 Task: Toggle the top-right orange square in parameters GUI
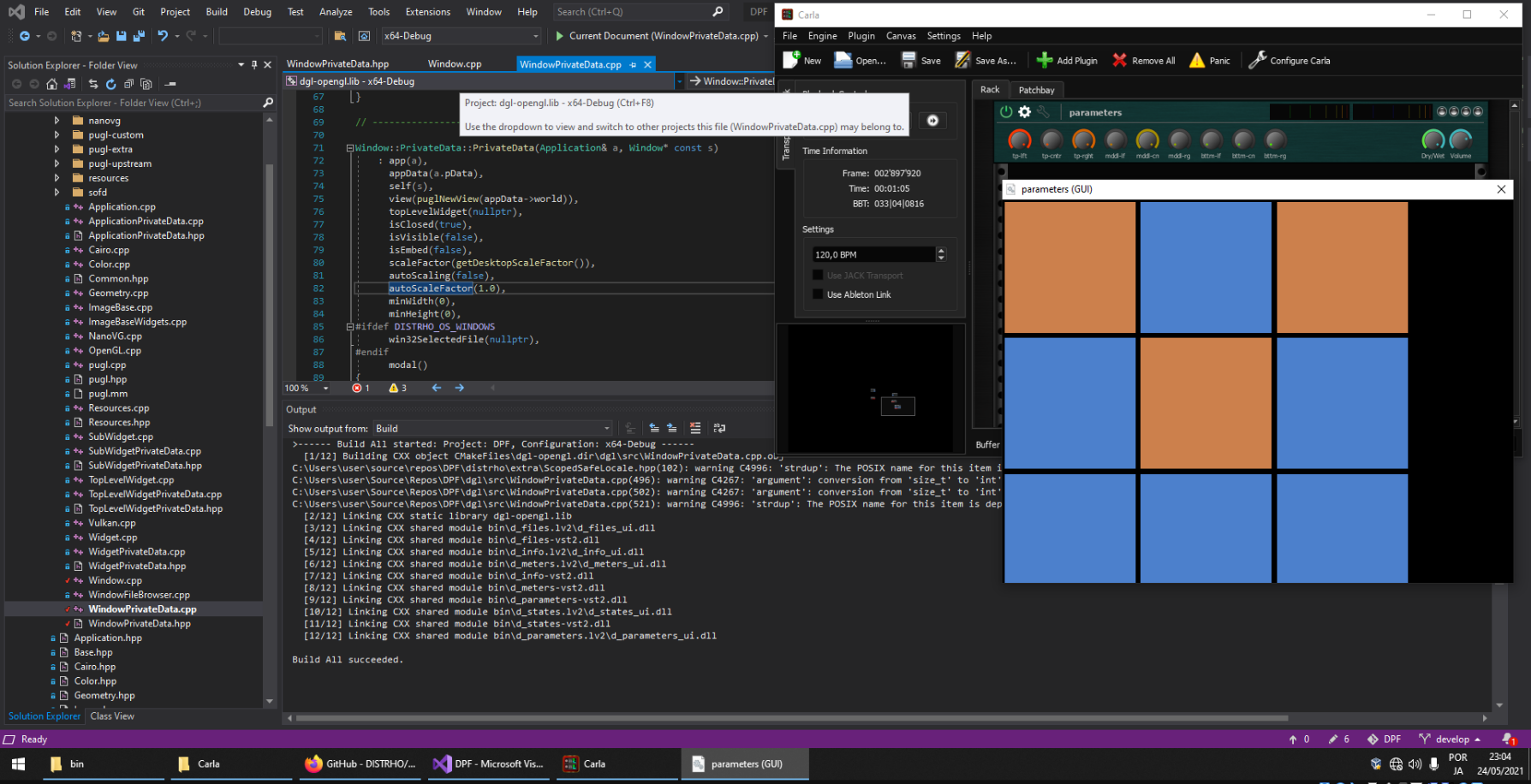point(1342,267)
